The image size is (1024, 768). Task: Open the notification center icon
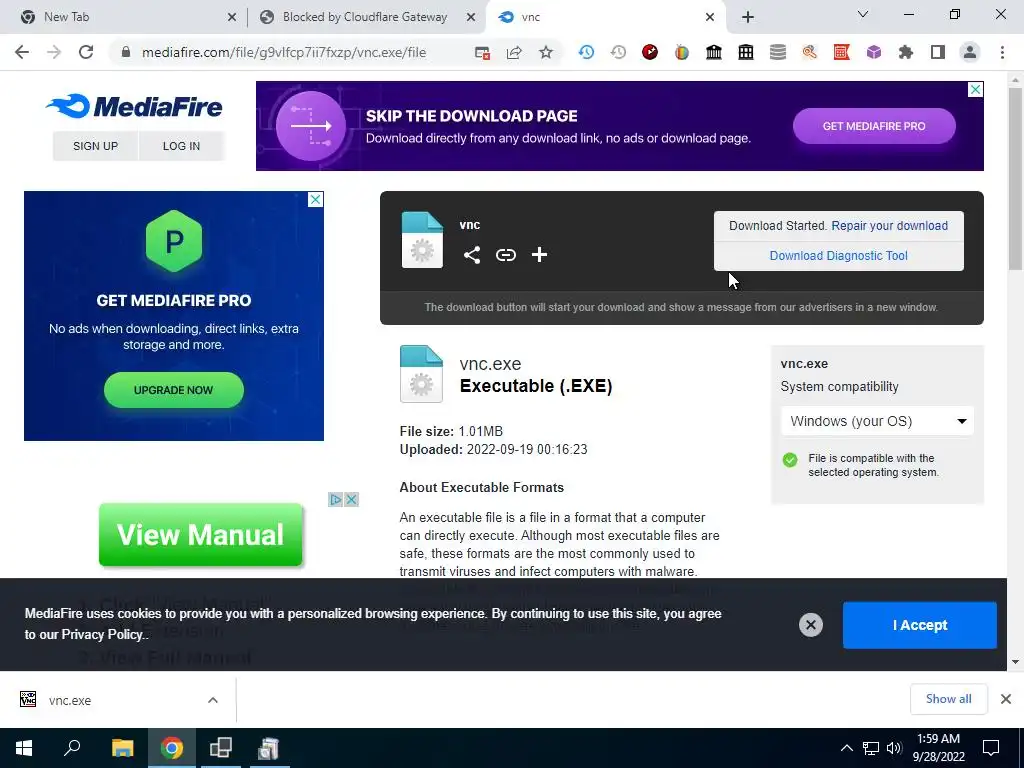click(x=991, y=748)
